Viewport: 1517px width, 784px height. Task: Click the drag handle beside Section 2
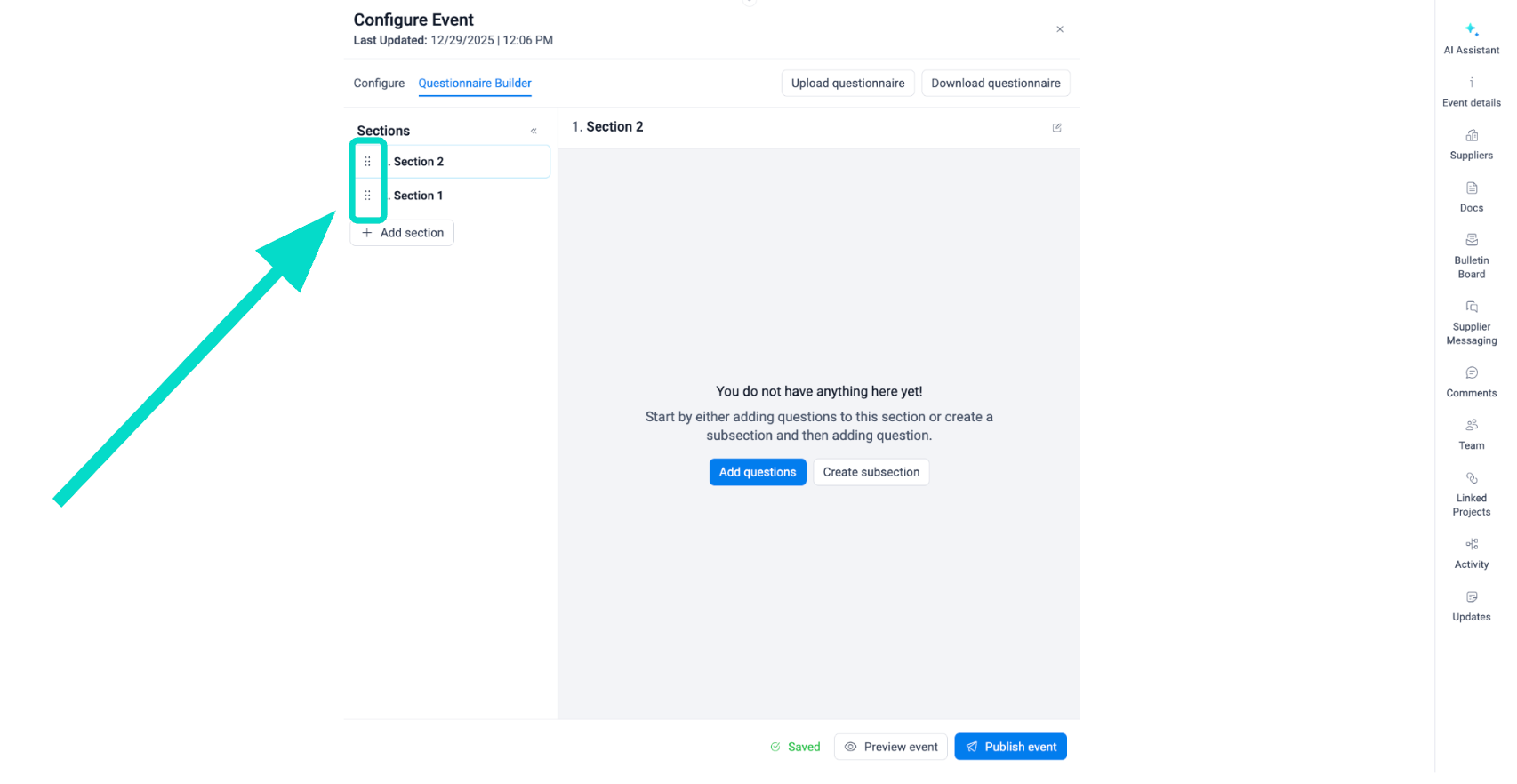click(x=367, y=162)
